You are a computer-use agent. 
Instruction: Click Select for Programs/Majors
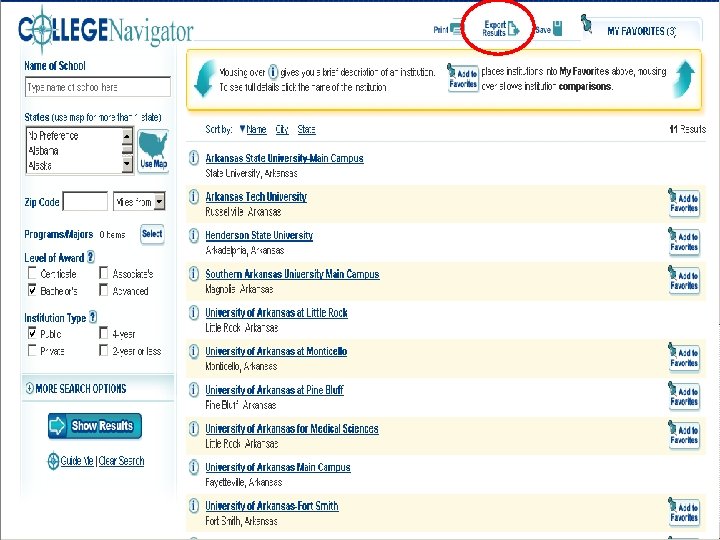coord(152,234)
